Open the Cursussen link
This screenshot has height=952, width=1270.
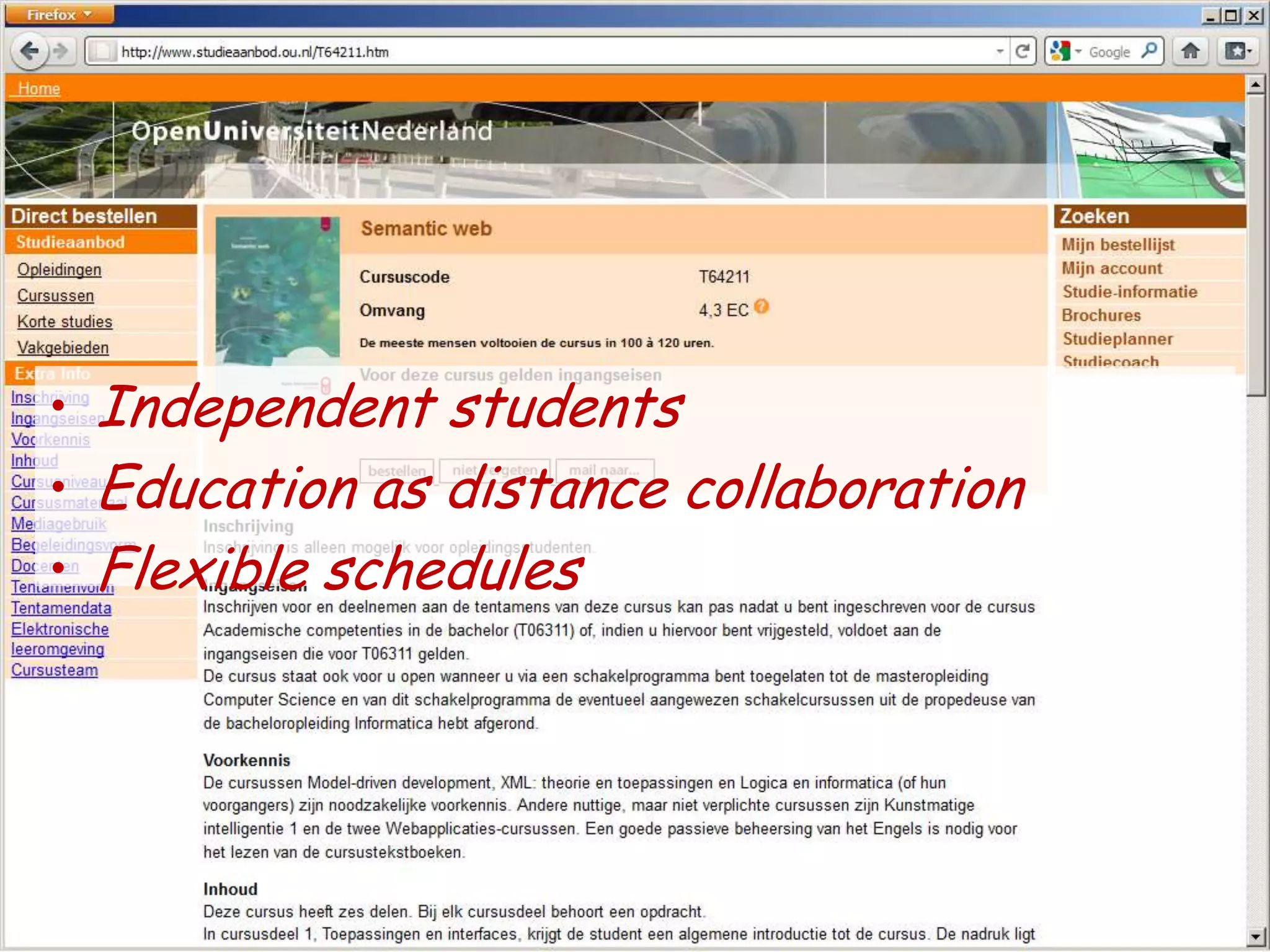tap(55, 296)
